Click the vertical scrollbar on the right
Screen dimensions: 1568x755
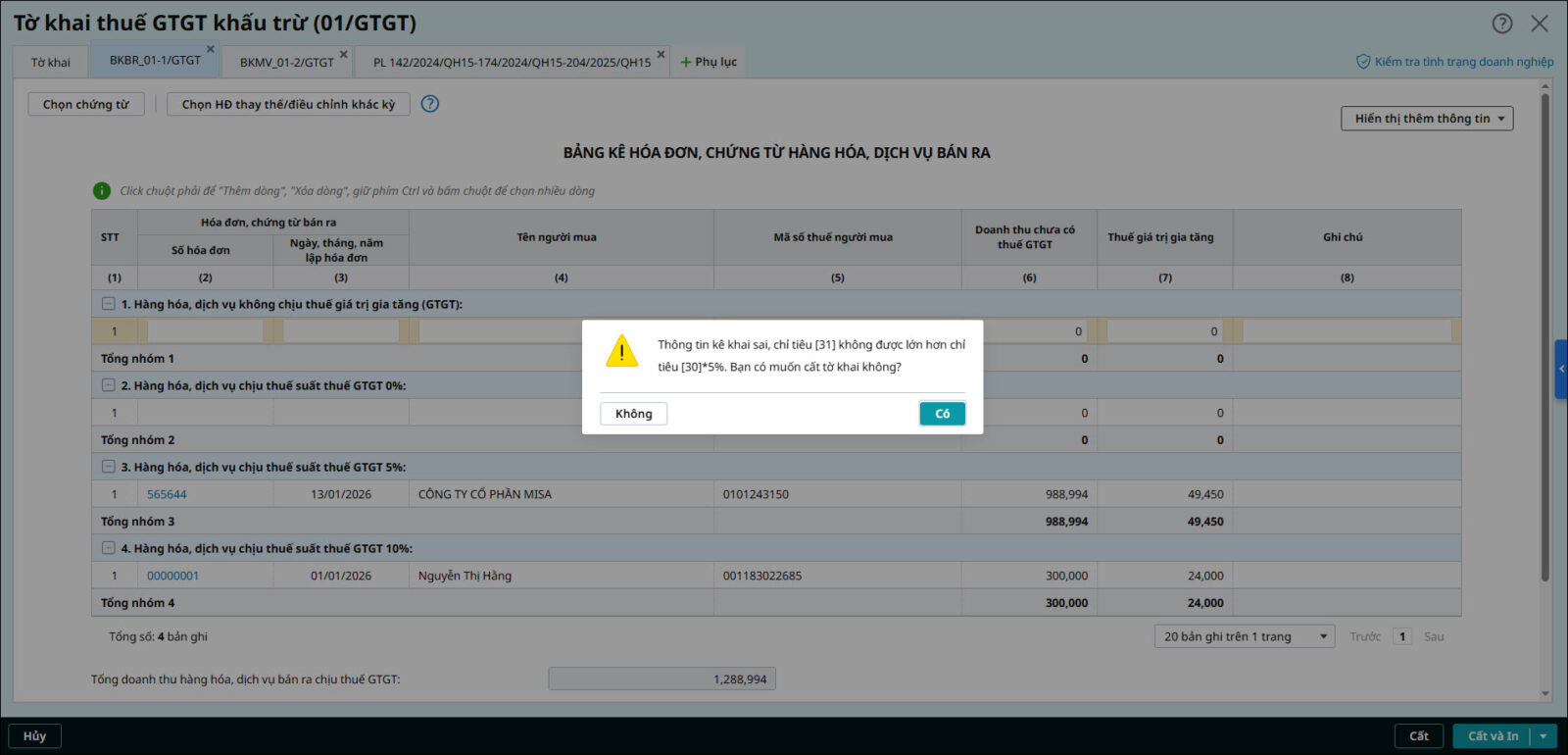click(1545, 333)
